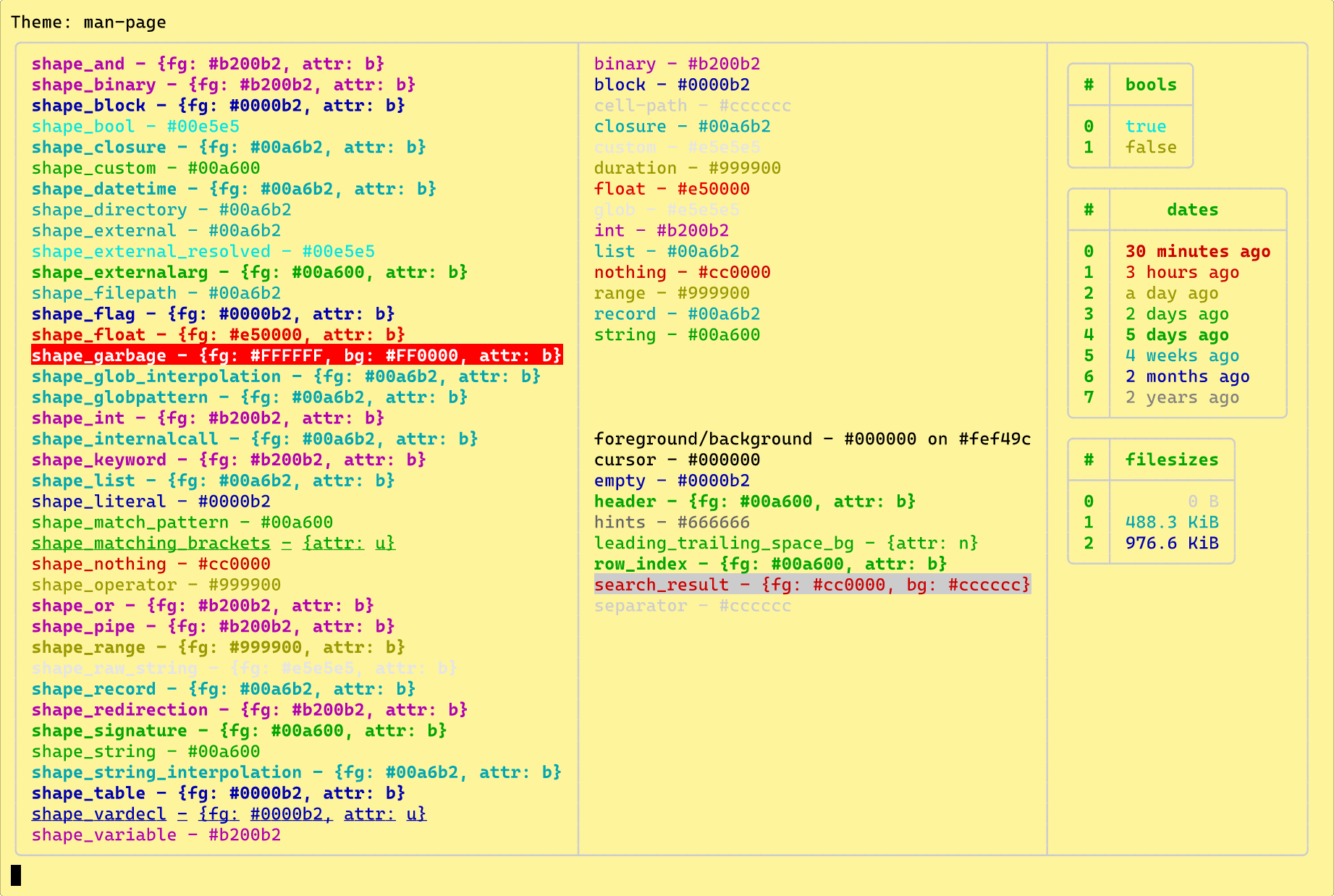
Task: Click the '976.6 KiB' filesize cell
Action: point(1172,544)
